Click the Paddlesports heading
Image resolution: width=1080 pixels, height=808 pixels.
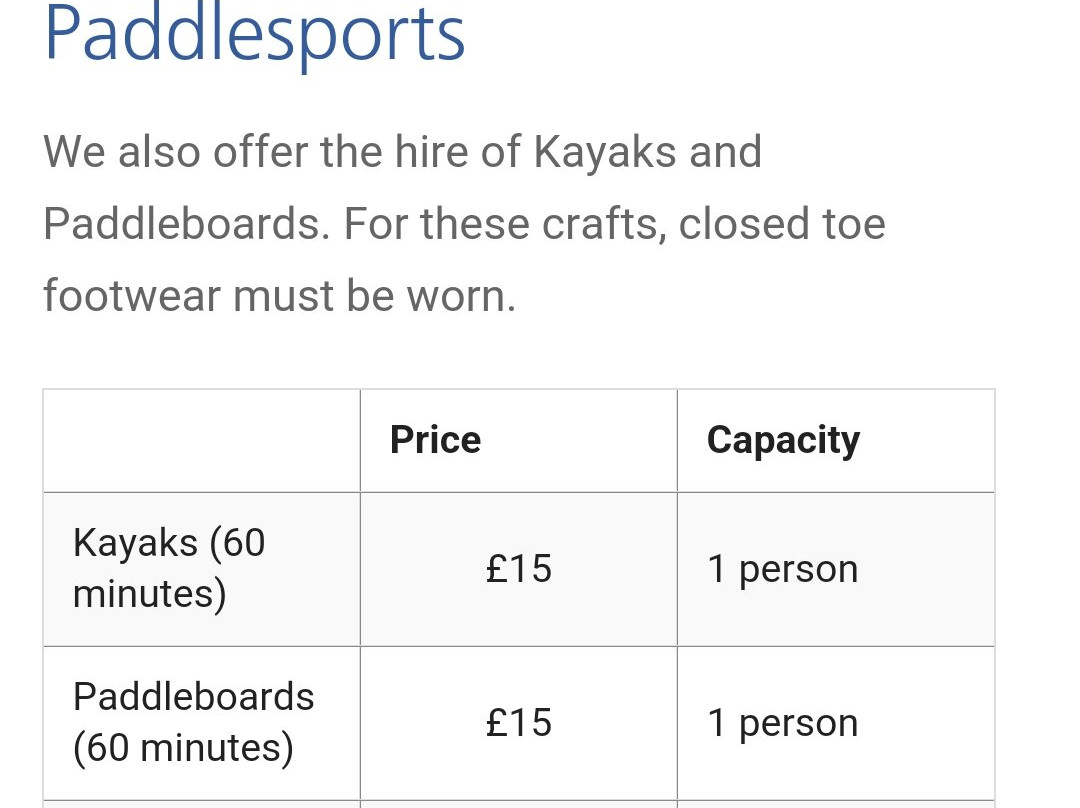(x=254, y=34)
